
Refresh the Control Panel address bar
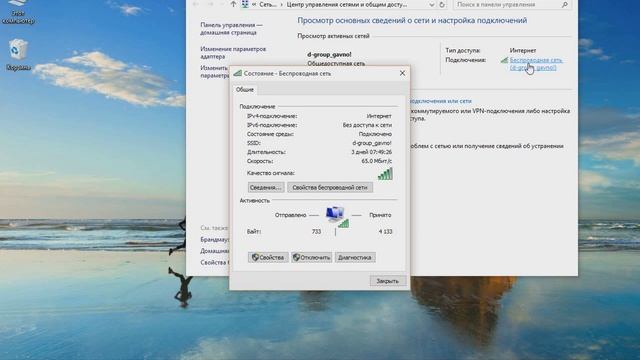pos(442,5)
